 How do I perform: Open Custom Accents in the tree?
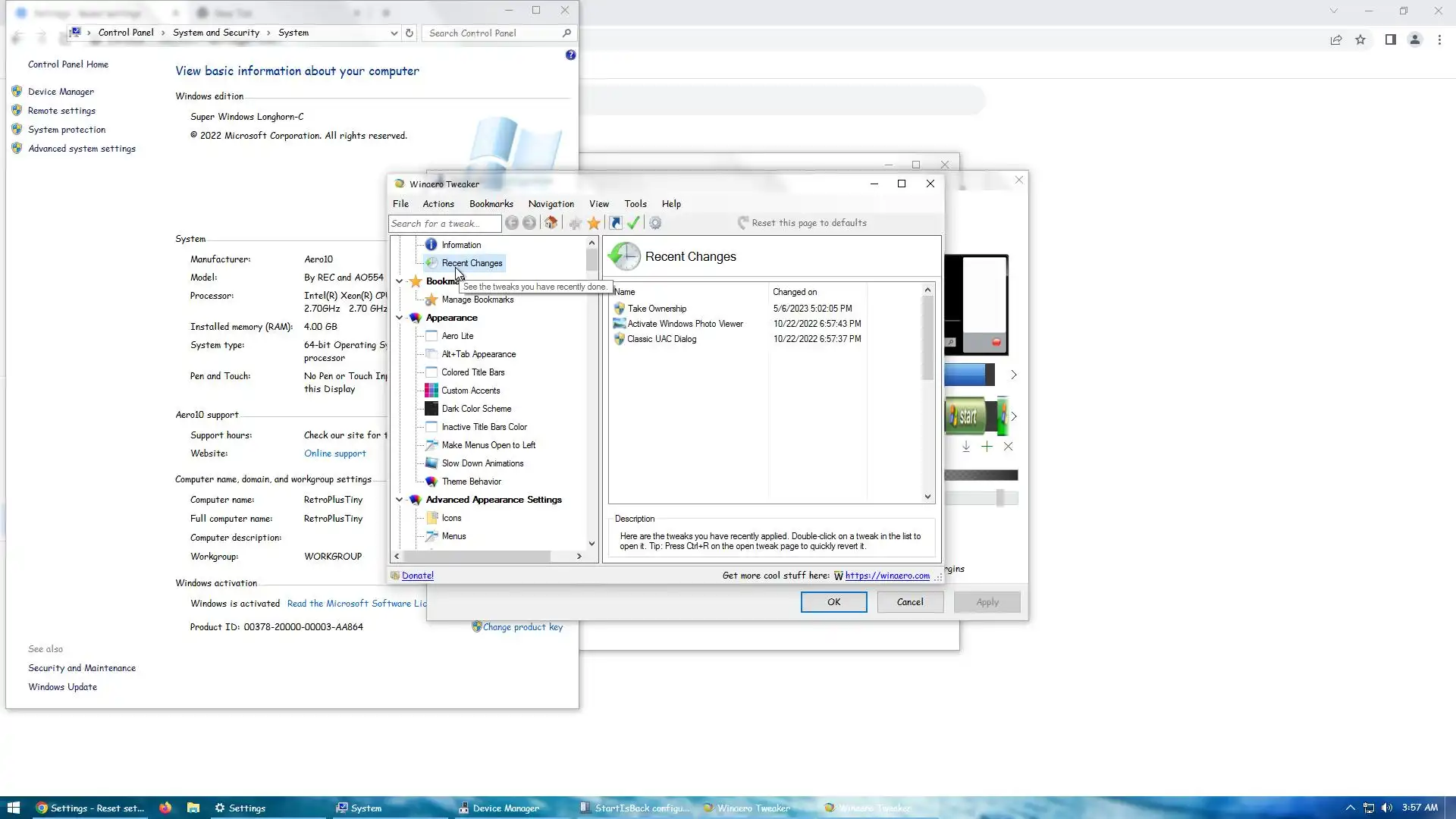[470, 391]
